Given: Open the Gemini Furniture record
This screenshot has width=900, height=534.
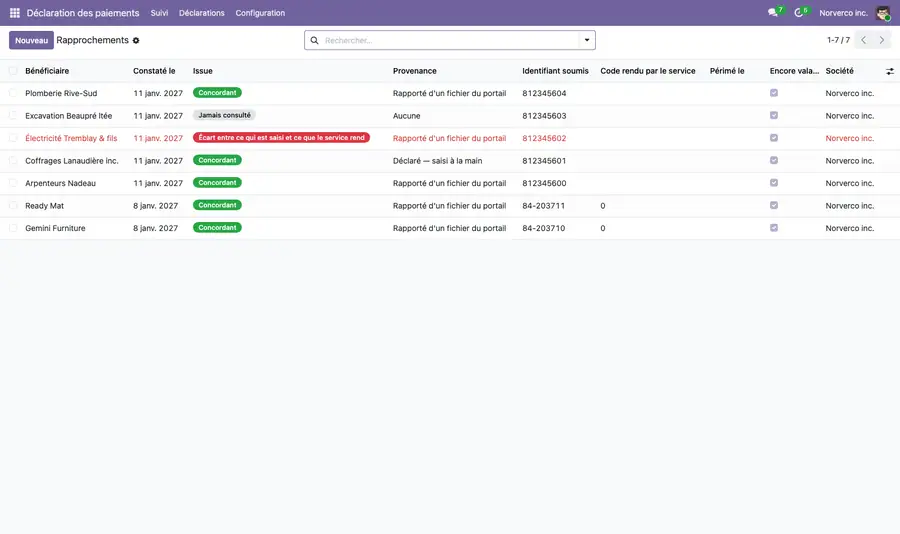Looking at the screenshot, I should (55, 228).
